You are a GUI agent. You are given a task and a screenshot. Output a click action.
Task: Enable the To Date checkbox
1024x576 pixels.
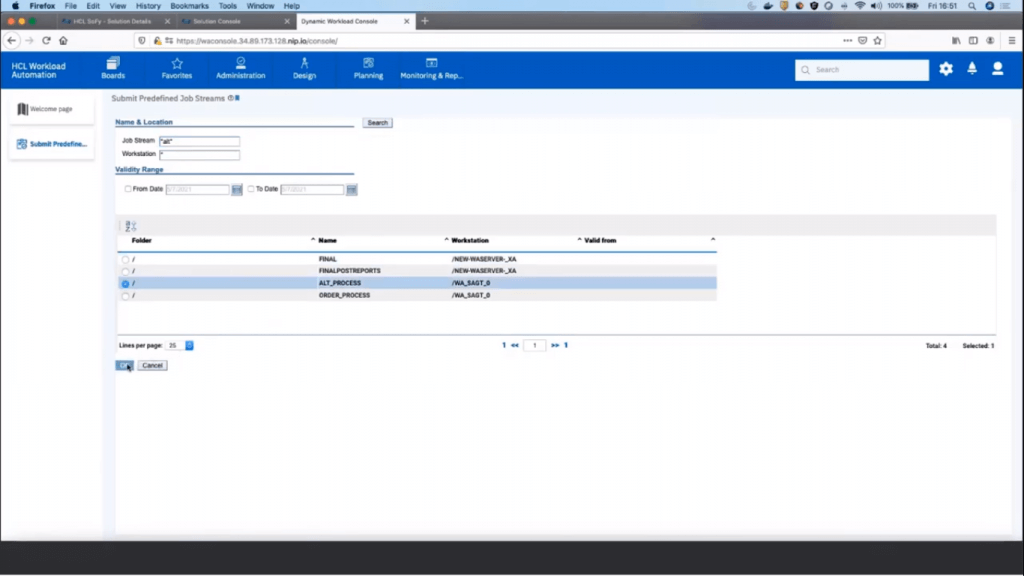pos(250,189)
